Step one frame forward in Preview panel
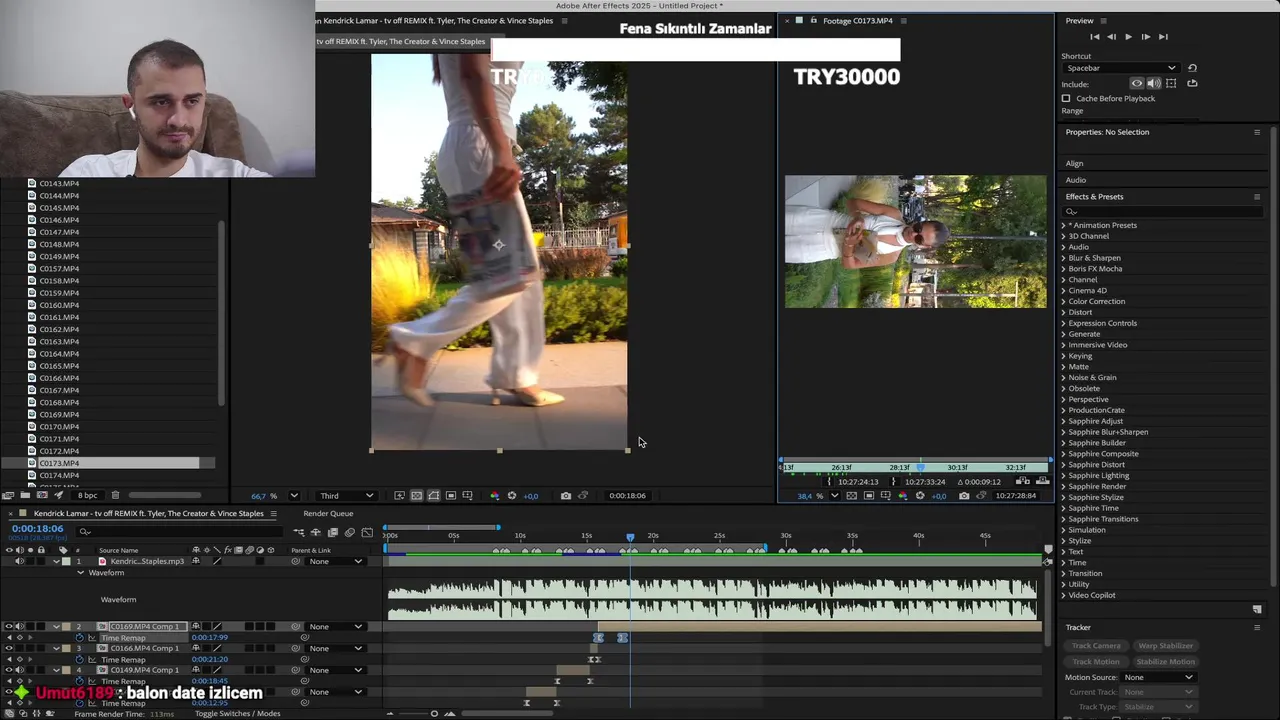 point(1145,37)
